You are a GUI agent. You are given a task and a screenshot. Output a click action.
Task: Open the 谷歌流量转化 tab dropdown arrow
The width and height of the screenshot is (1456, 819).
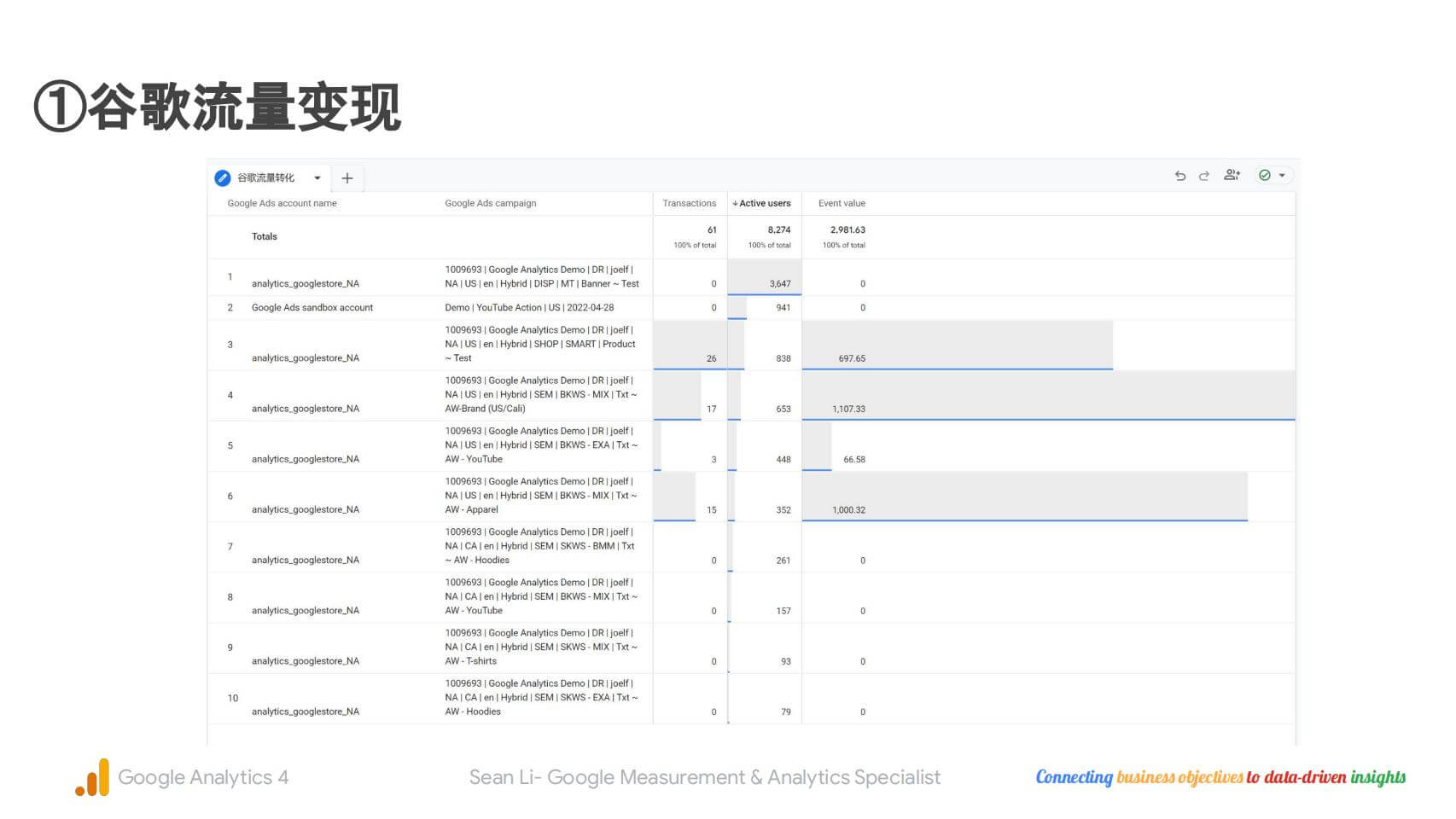pyautogui.click(x=317, y=178)
